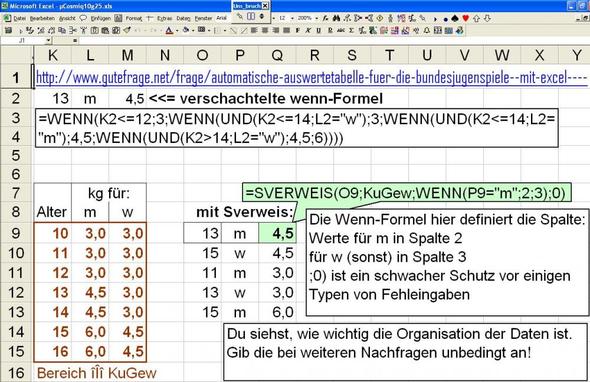Click the align left icon
Viewport: 590px width, 382px height.
[x=254, y=30]
